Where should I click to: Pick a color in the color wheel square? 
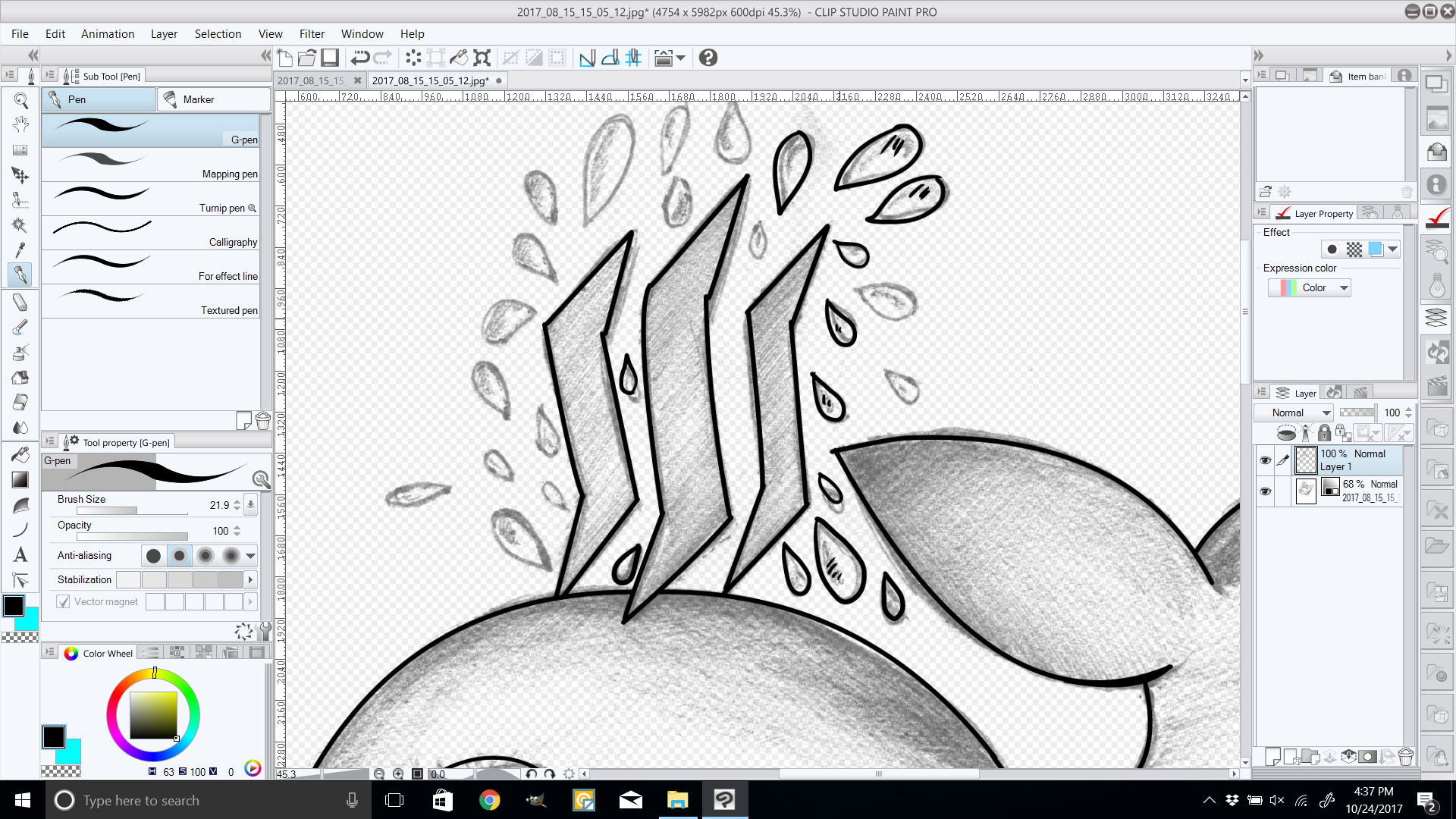(x=153, y=715)
